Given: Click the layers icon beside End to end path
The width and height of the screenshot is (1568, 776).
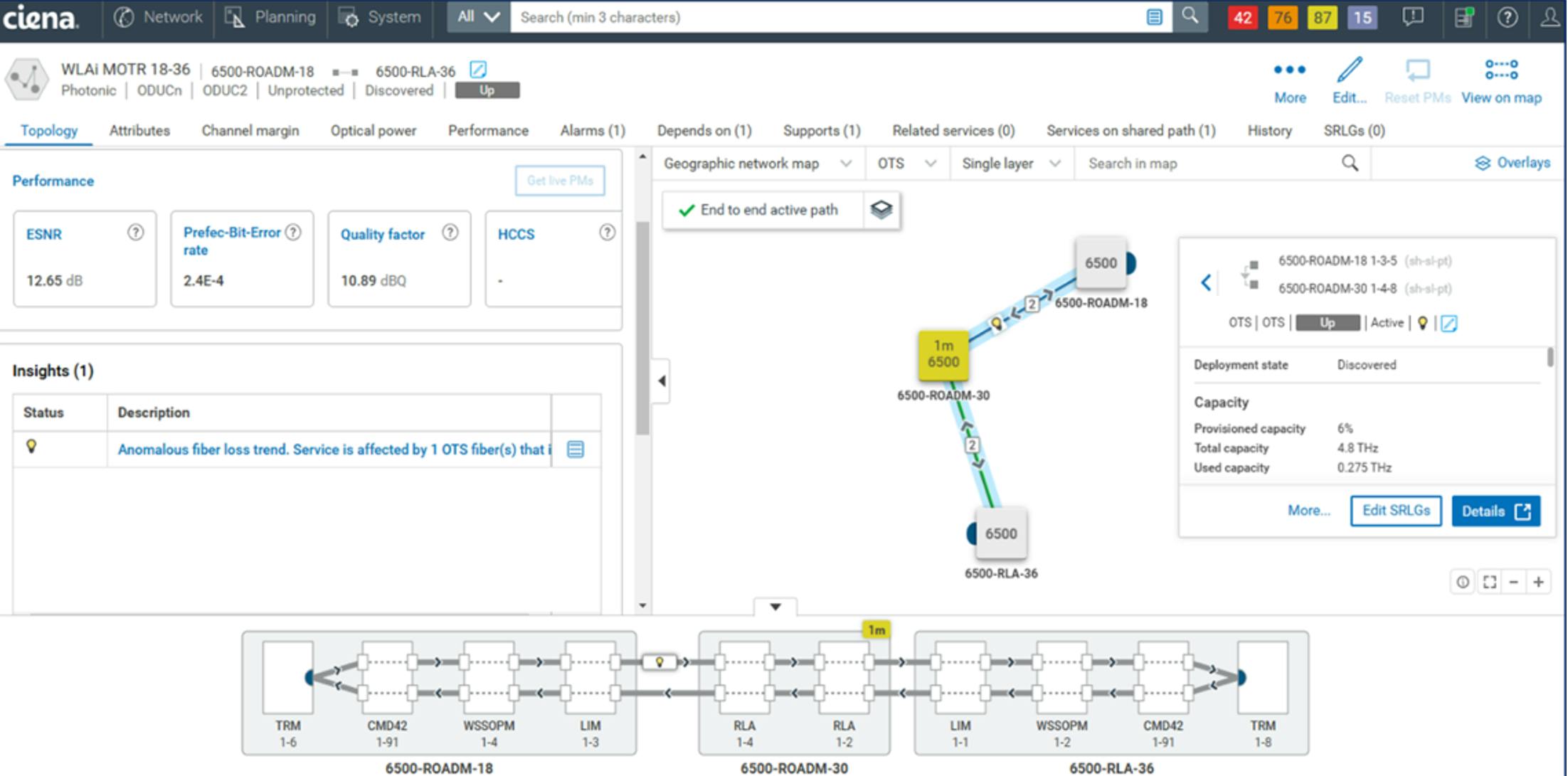Looking at the screenshot, I should [881, 210].
